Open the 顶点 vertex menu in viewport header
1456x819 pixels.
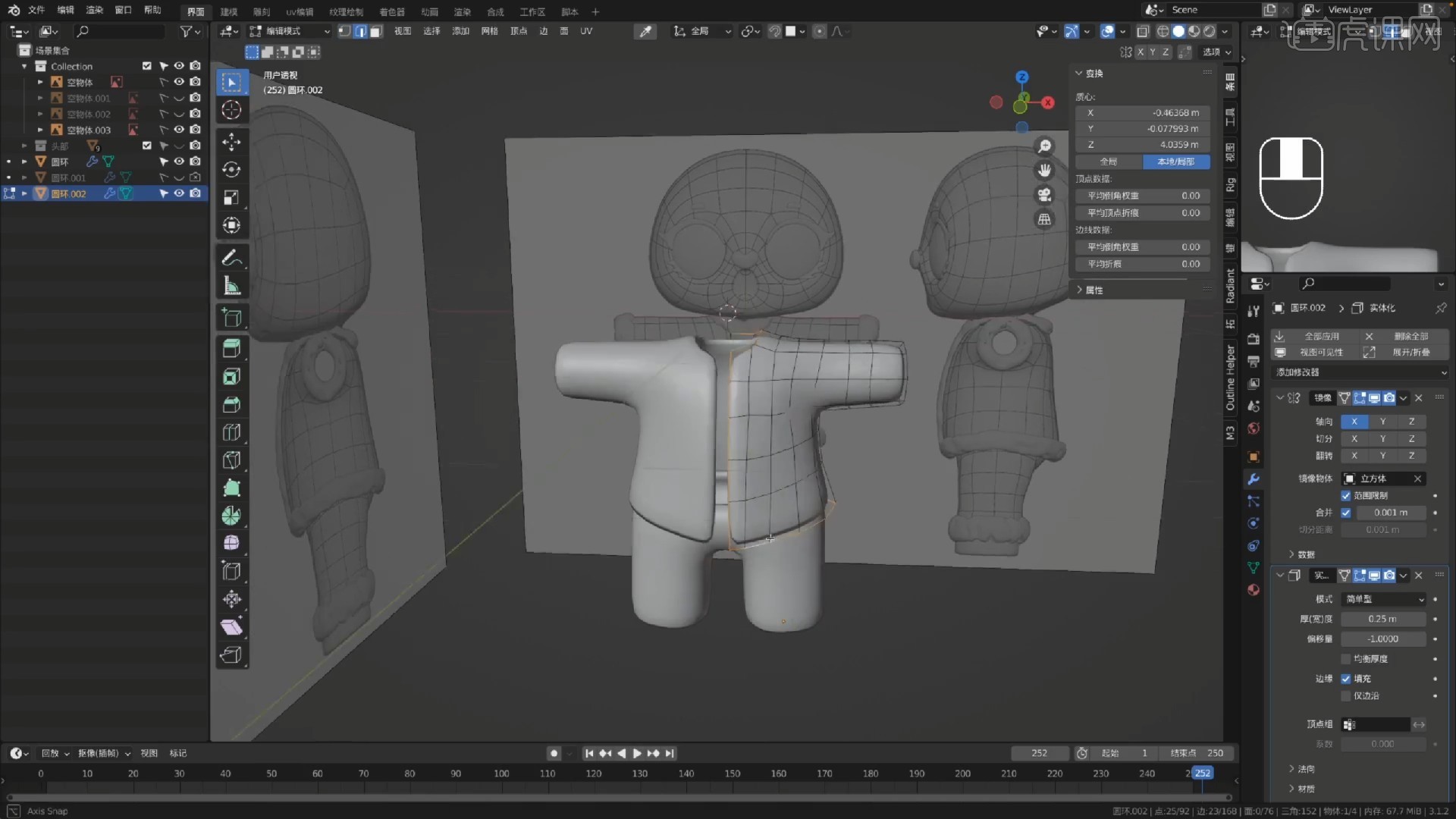pyautogui.click(x=519, y=31)
